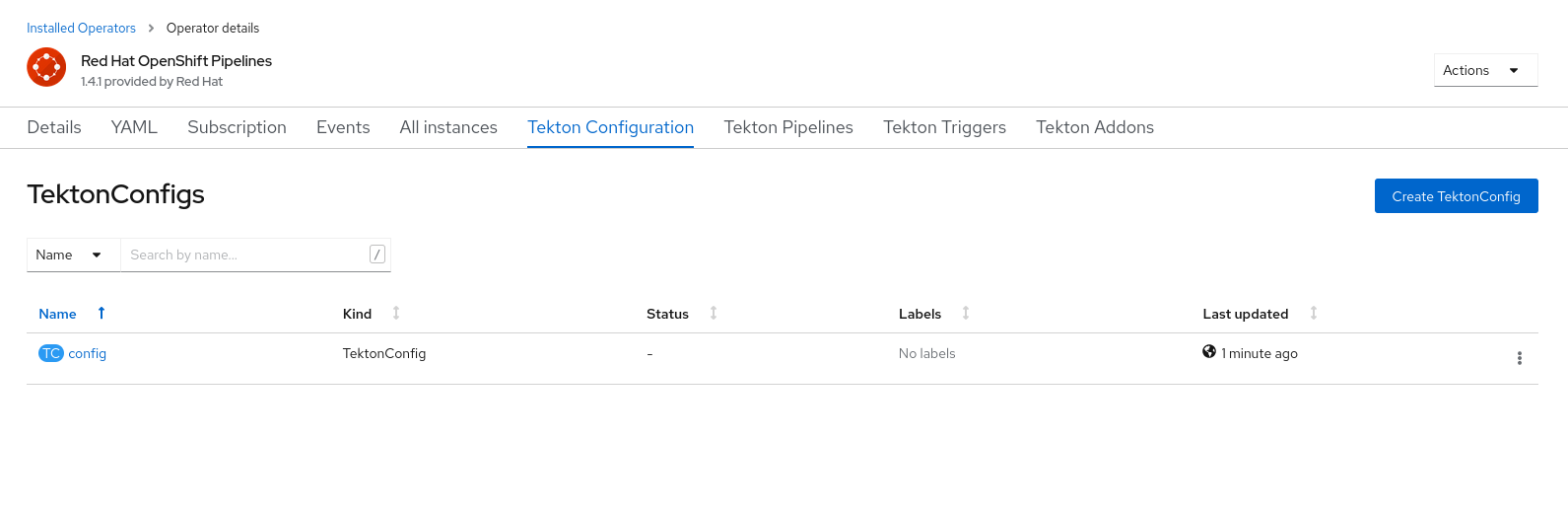
Task: Click the TC resource badge icon
Action: [50, 353]
